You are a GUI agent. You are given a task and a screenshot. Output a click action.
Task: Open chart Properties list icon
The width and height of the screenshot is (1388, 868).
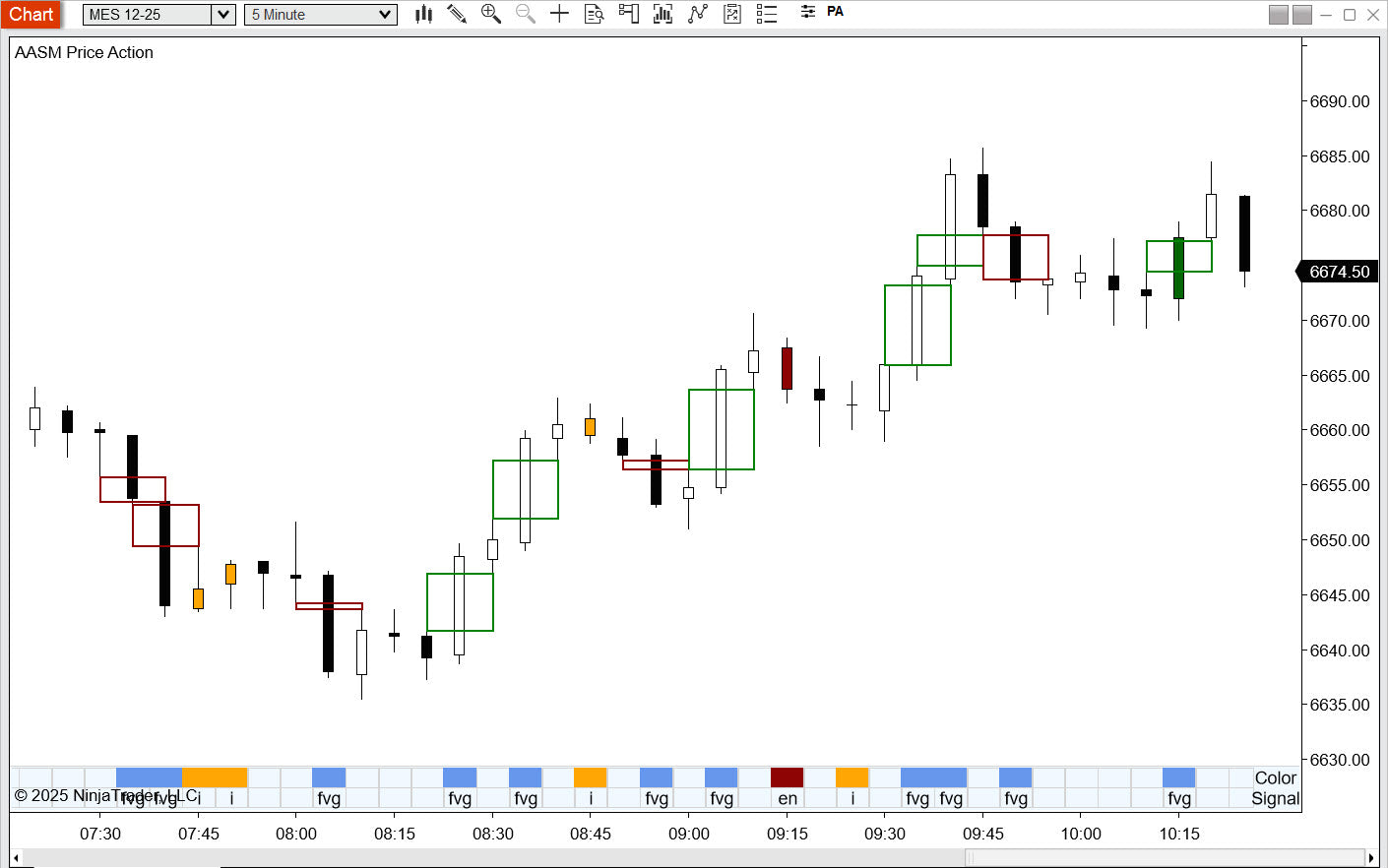(767, 14)
